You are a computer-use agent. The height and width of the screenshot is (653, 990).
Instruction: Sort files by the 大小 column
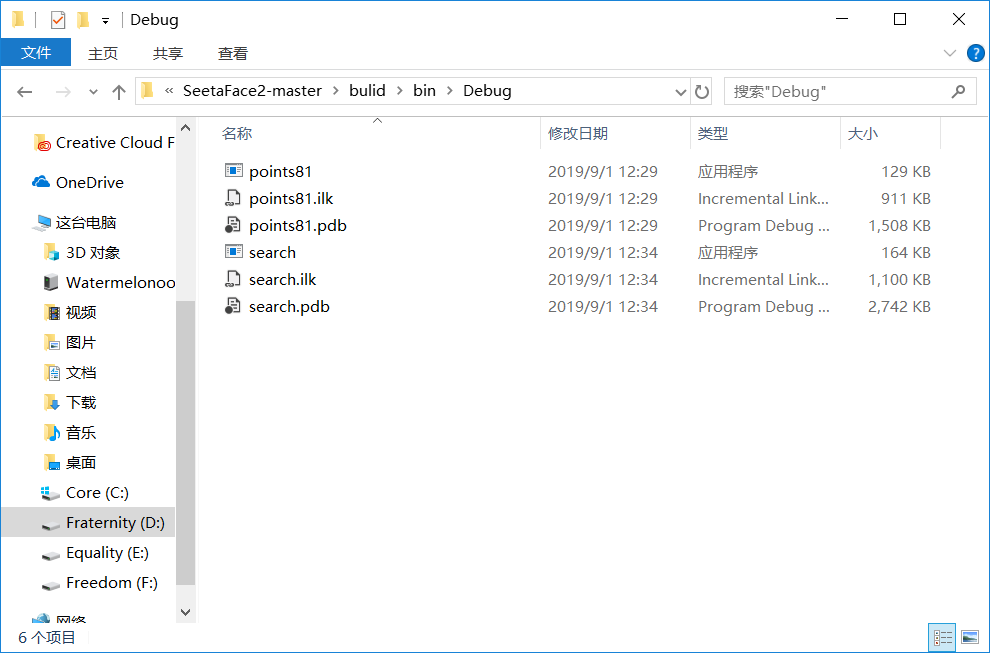point(864,133)
